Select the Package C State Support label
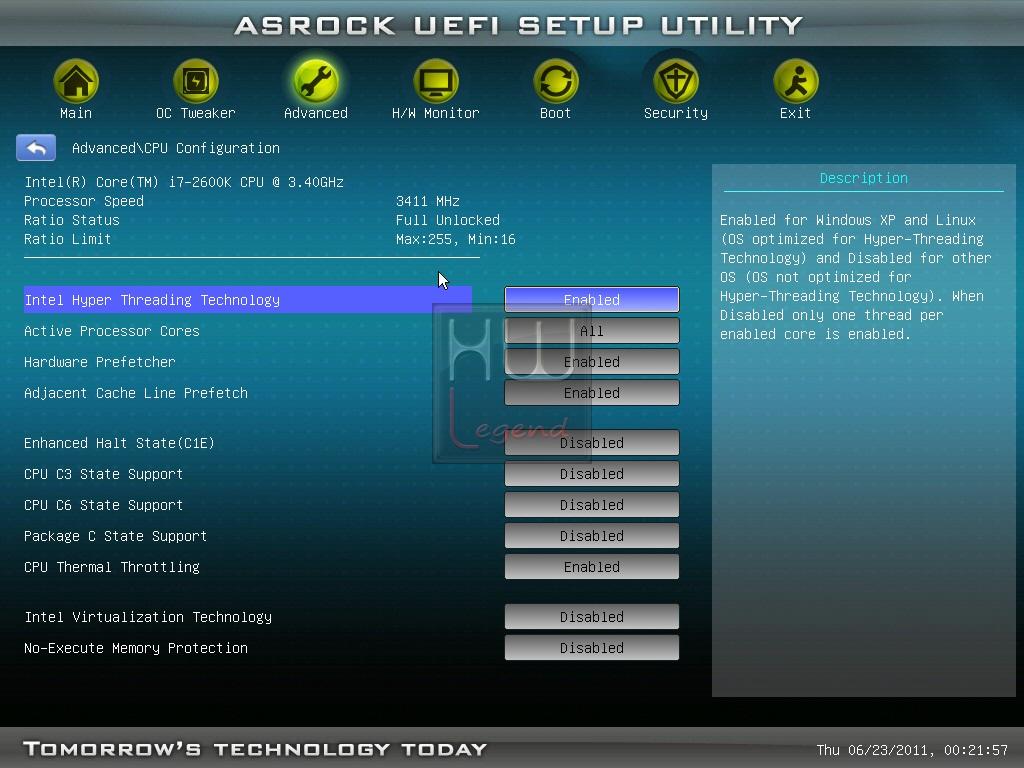This screenshot has height=768, width=1024. [x=116, y=536]
